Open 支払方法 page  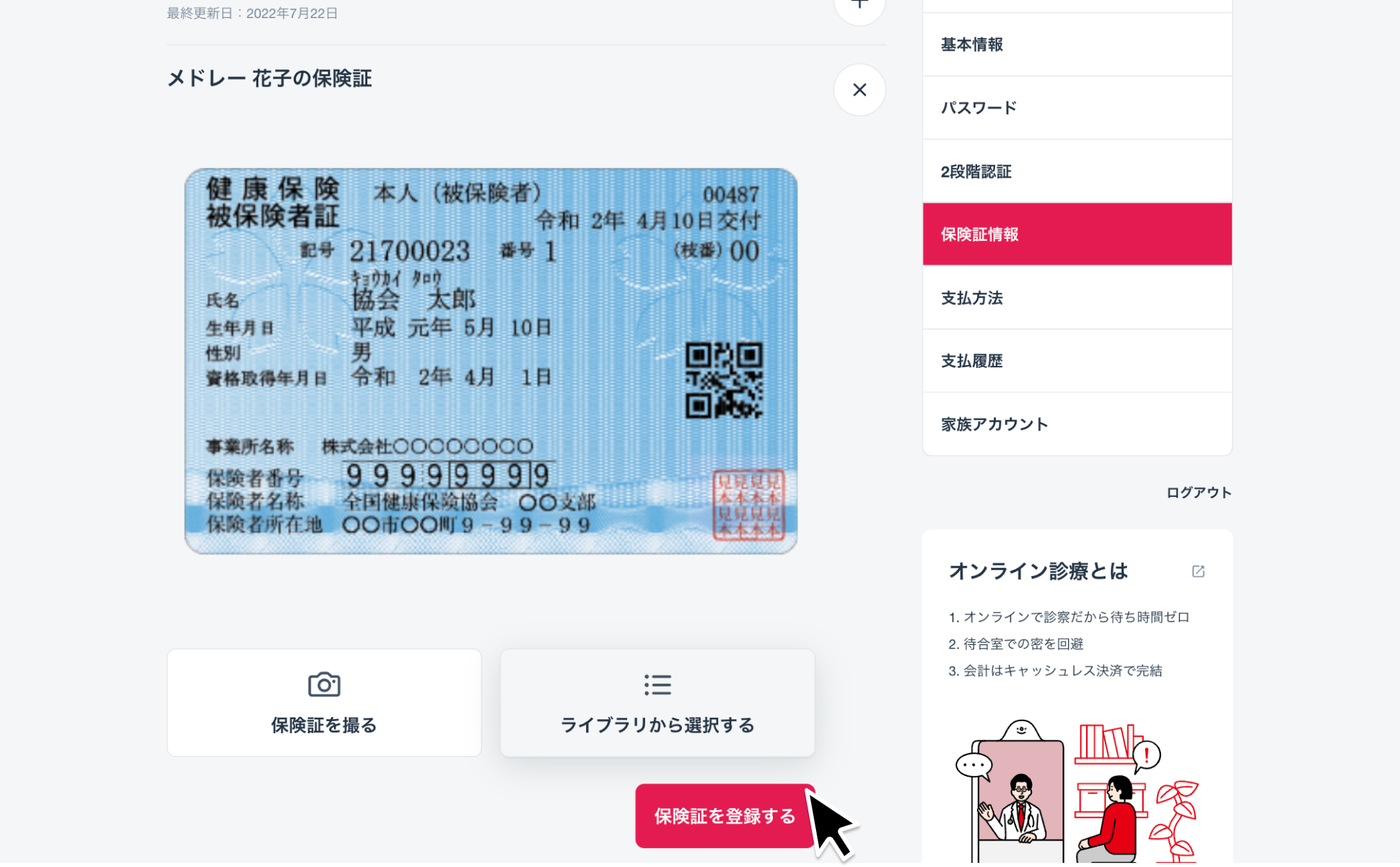(1077, 298)
